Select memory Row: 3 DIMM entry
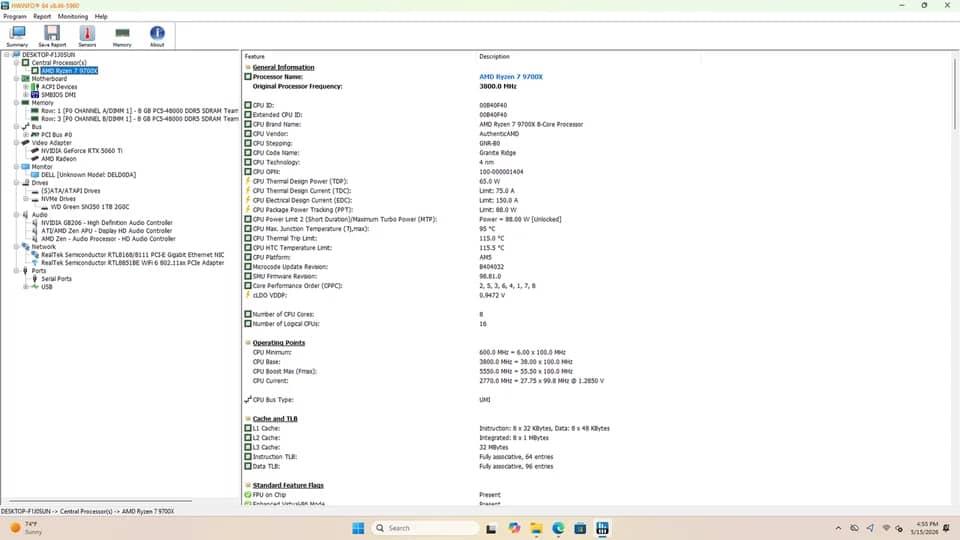Screen dimensions: 960x540 (140, 119)
